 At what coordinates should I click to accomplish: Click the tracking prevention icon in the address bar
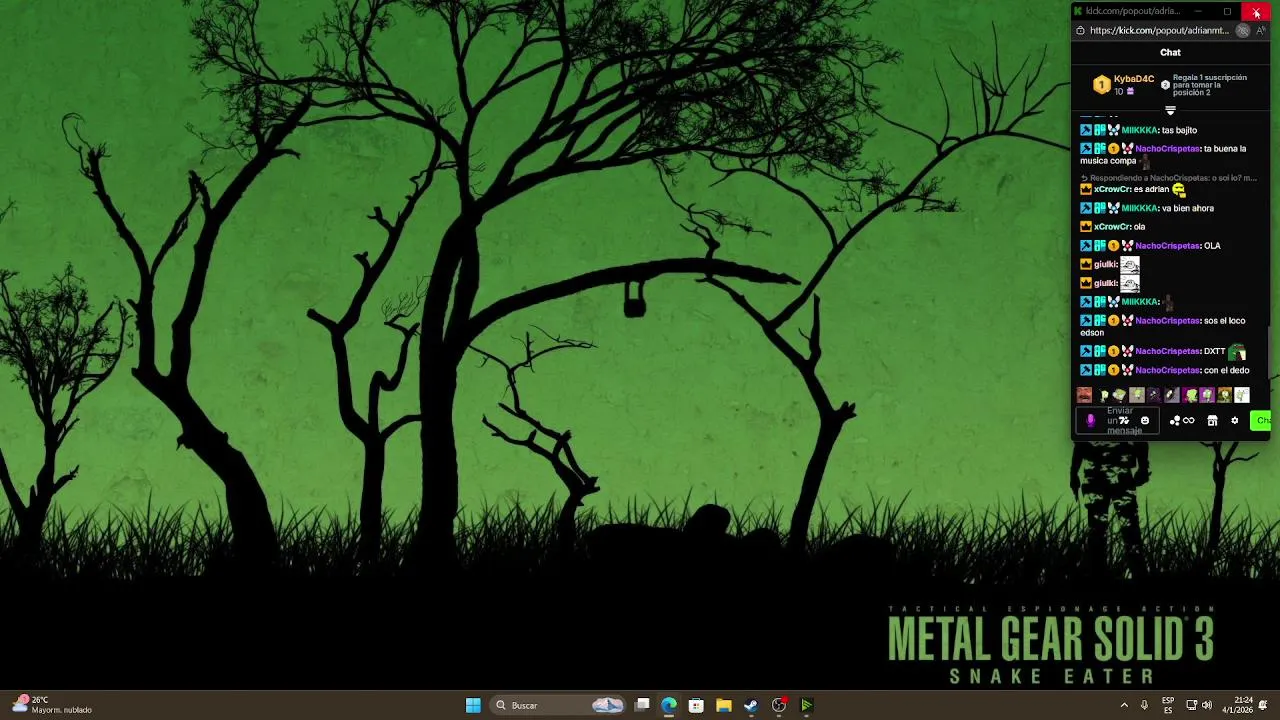[x=1243, y=31]
